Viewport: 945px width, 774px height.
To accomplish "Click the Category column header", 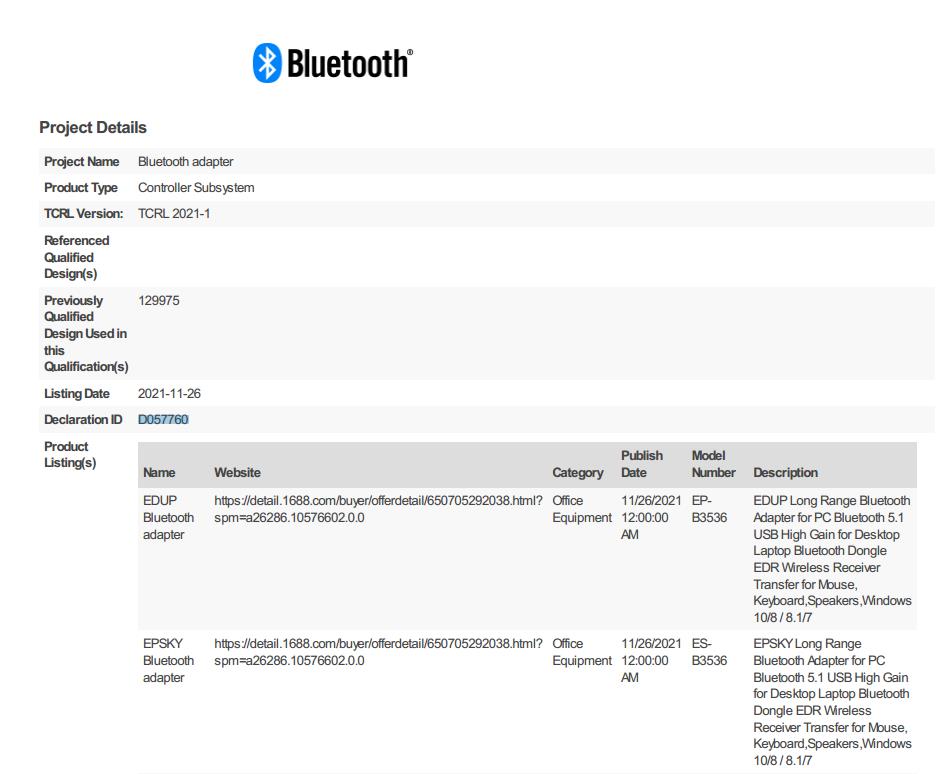I will (578, 472).
